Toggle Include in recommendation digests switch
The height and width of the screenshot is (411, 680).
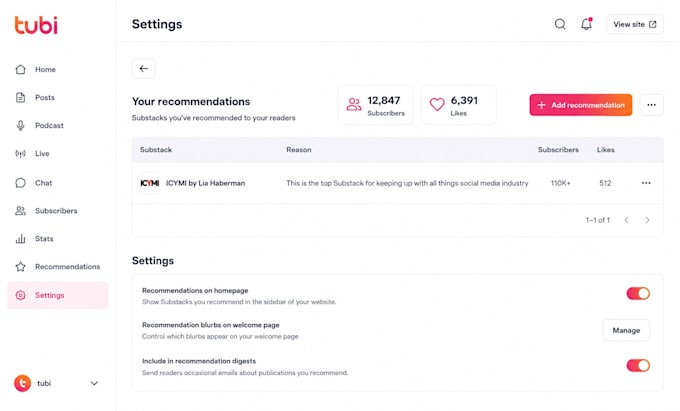(x=638, y=365)
